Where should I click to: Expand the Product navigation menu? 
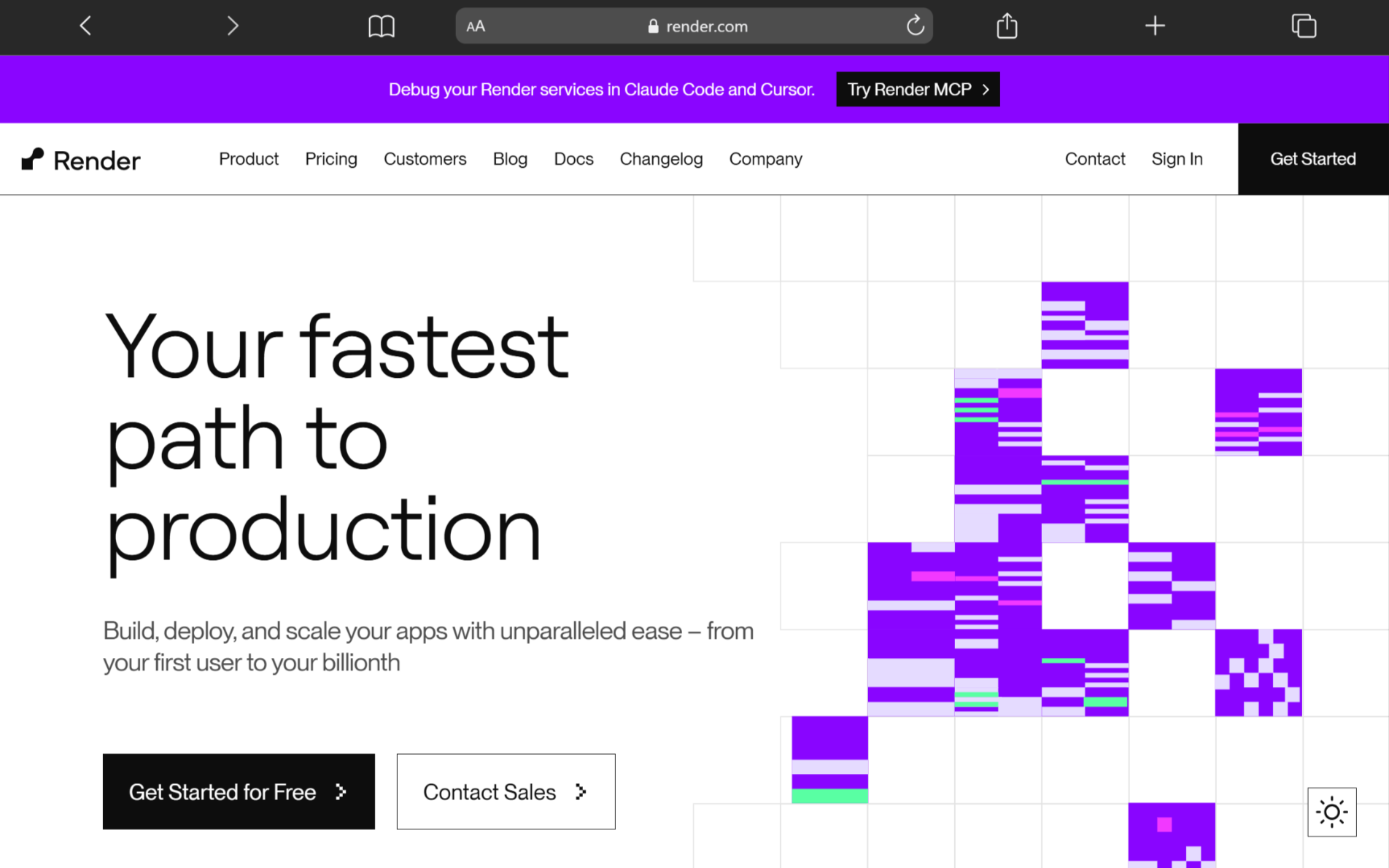tap(249, 159)
